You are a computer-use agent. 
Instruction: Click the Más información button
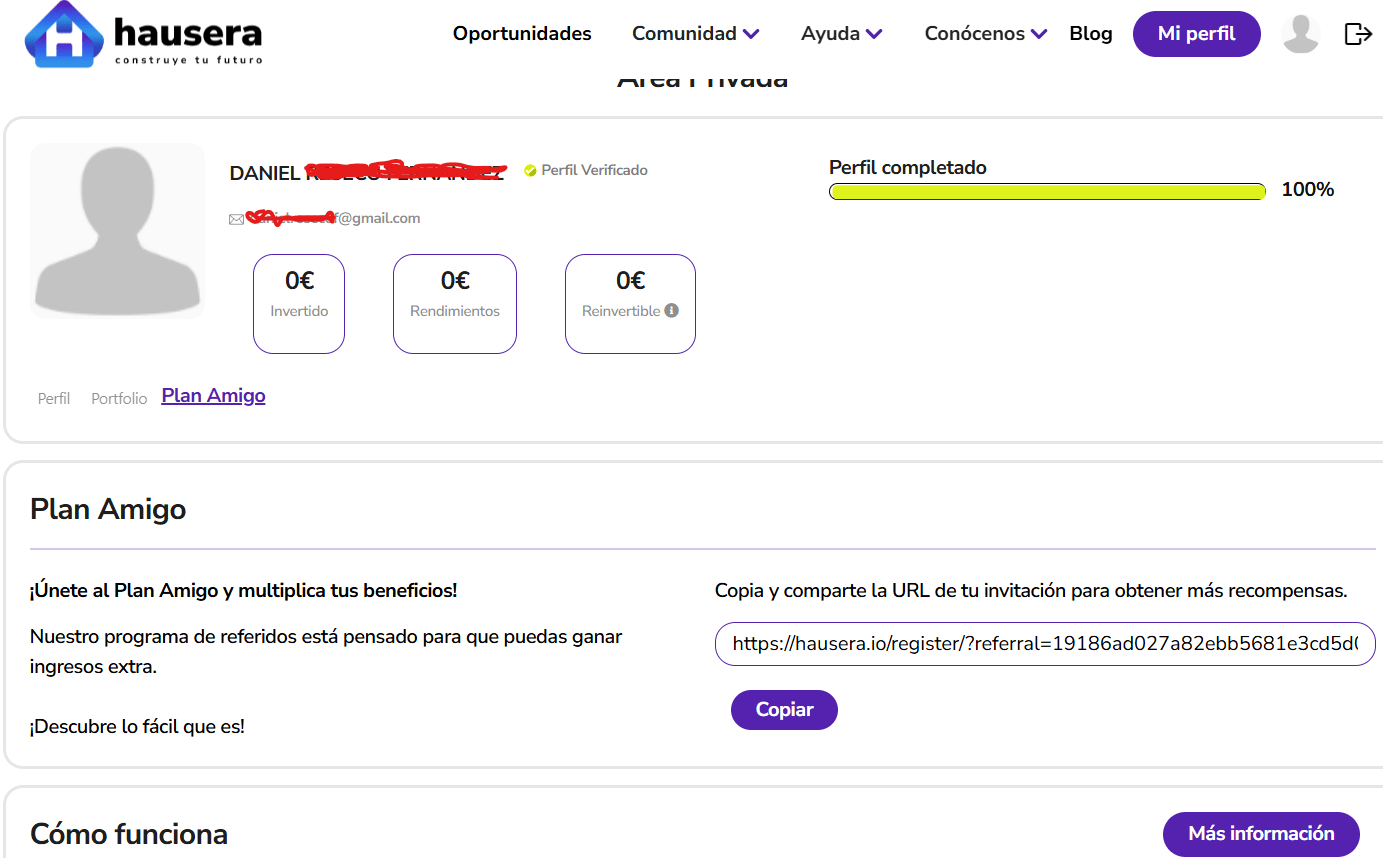1261,834
